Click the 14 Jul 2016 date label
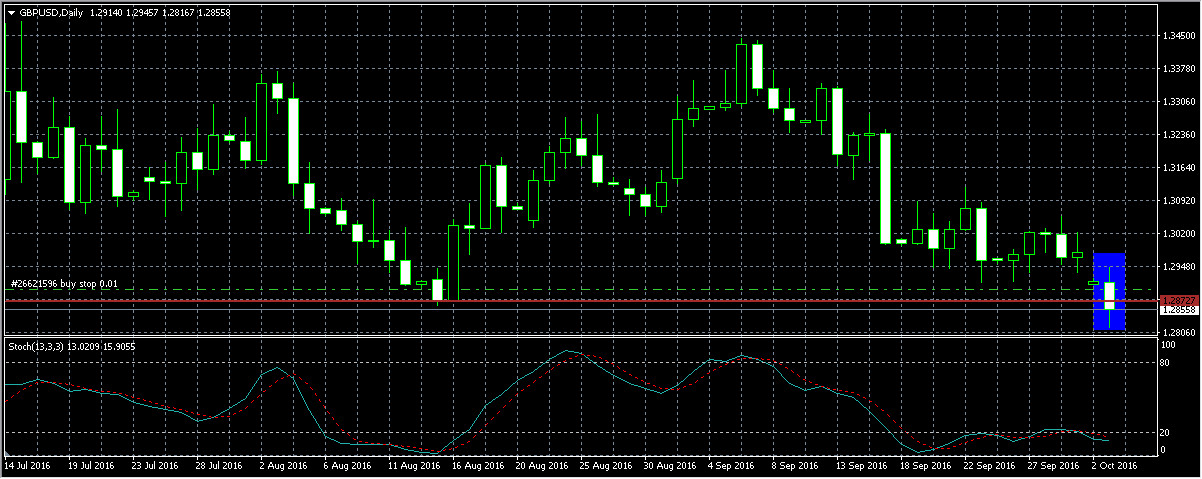 26,466
